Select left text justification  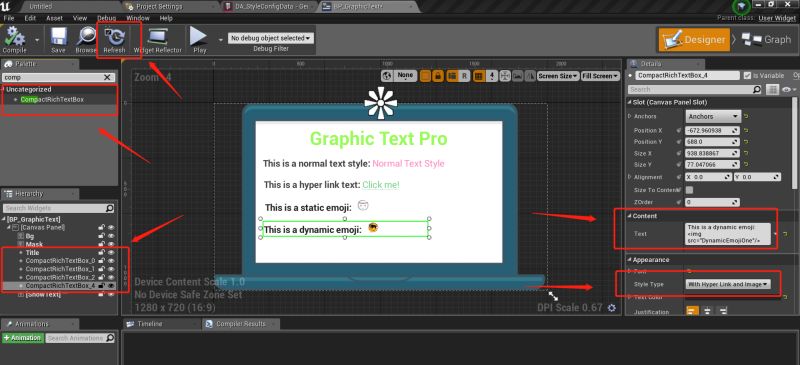[692, 310]
